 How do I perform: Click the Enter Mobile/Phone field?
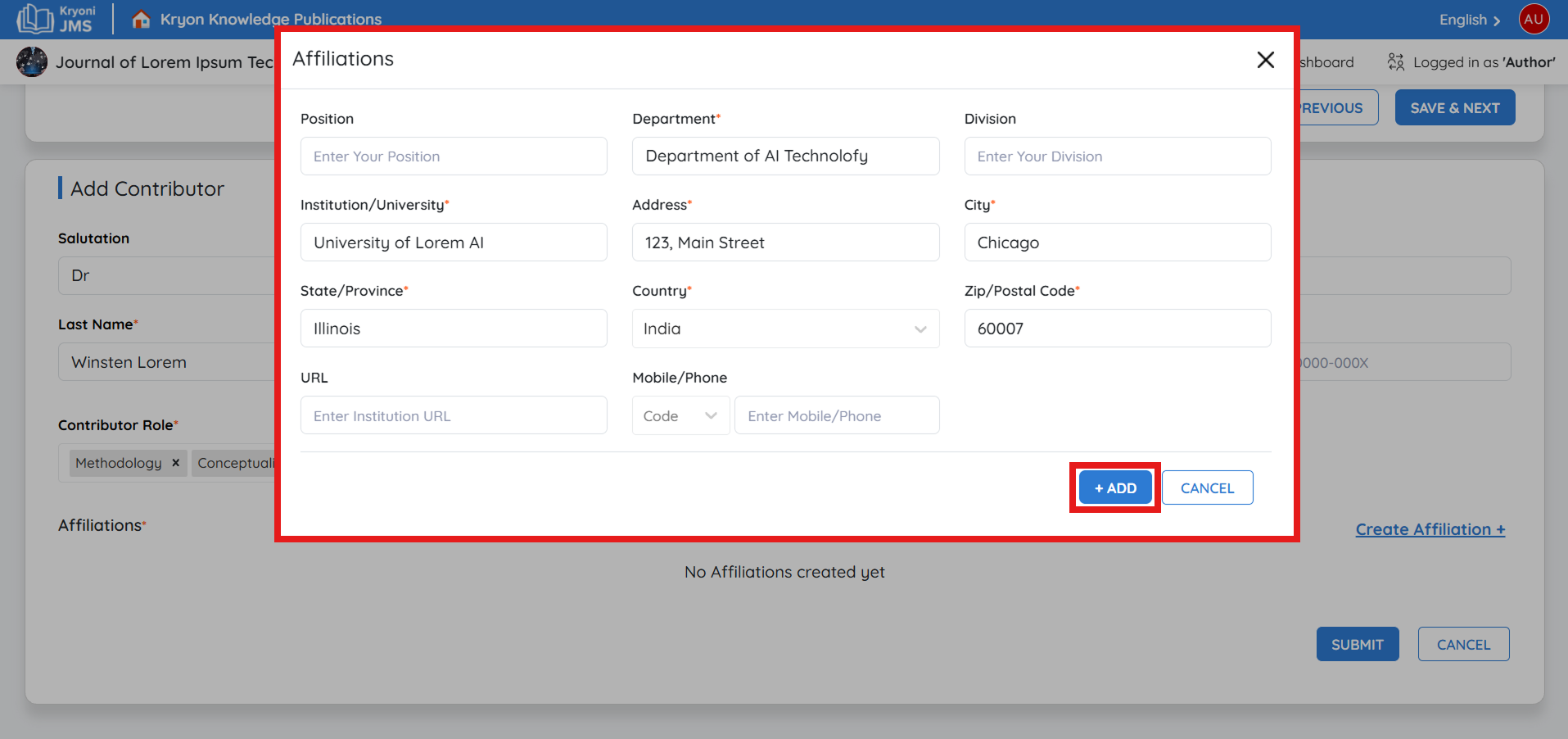tap(836, 416)
